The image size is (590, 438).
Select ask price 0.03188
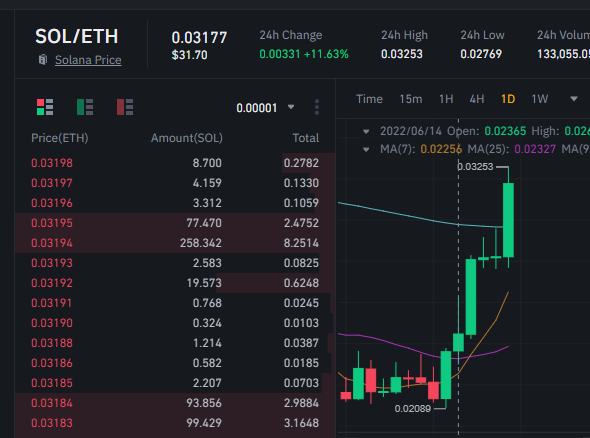(52, 343)
